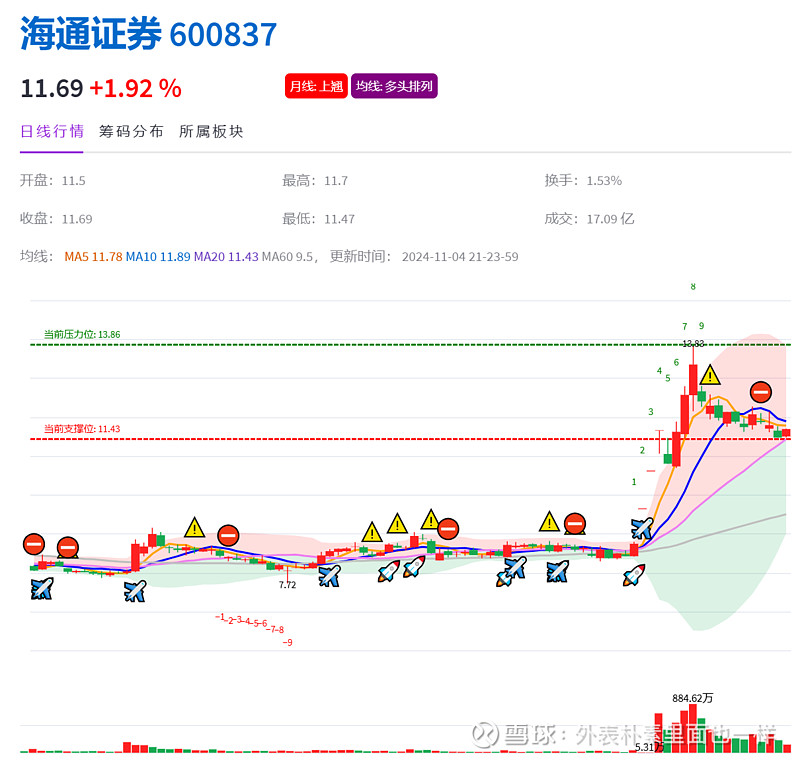The height and width of the screenshot is (760, 800).
Task: Click the fourth no-entry sign from the left
Action: (x=448, y=529)
